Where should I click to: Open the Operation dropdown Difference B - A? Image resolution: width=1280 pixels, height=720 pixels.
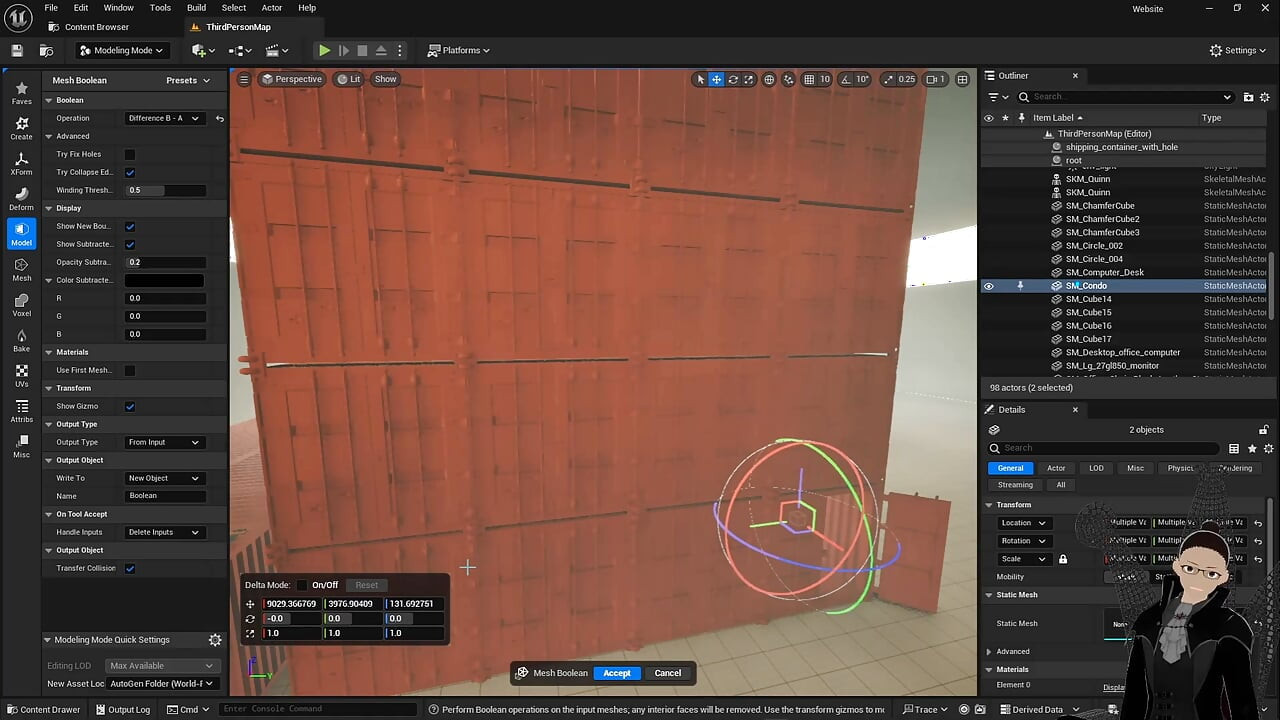coord(164,118)
